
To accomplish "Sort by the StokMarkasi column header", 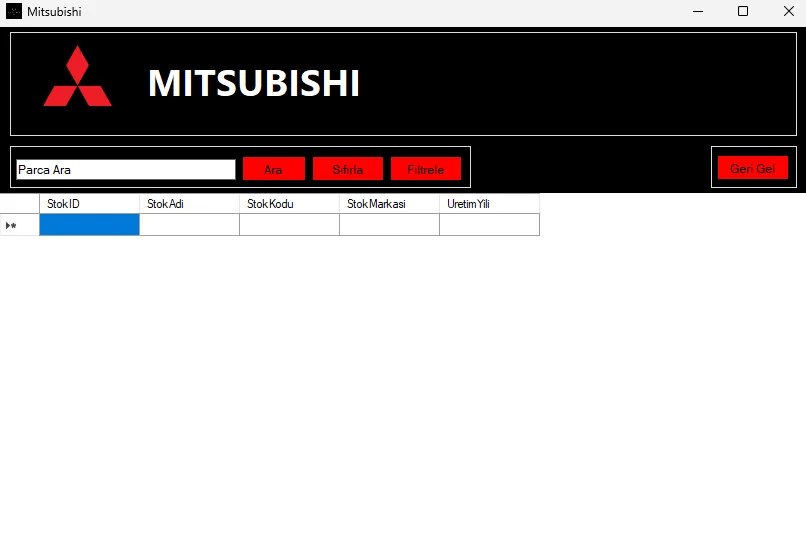I will (389, 204).
